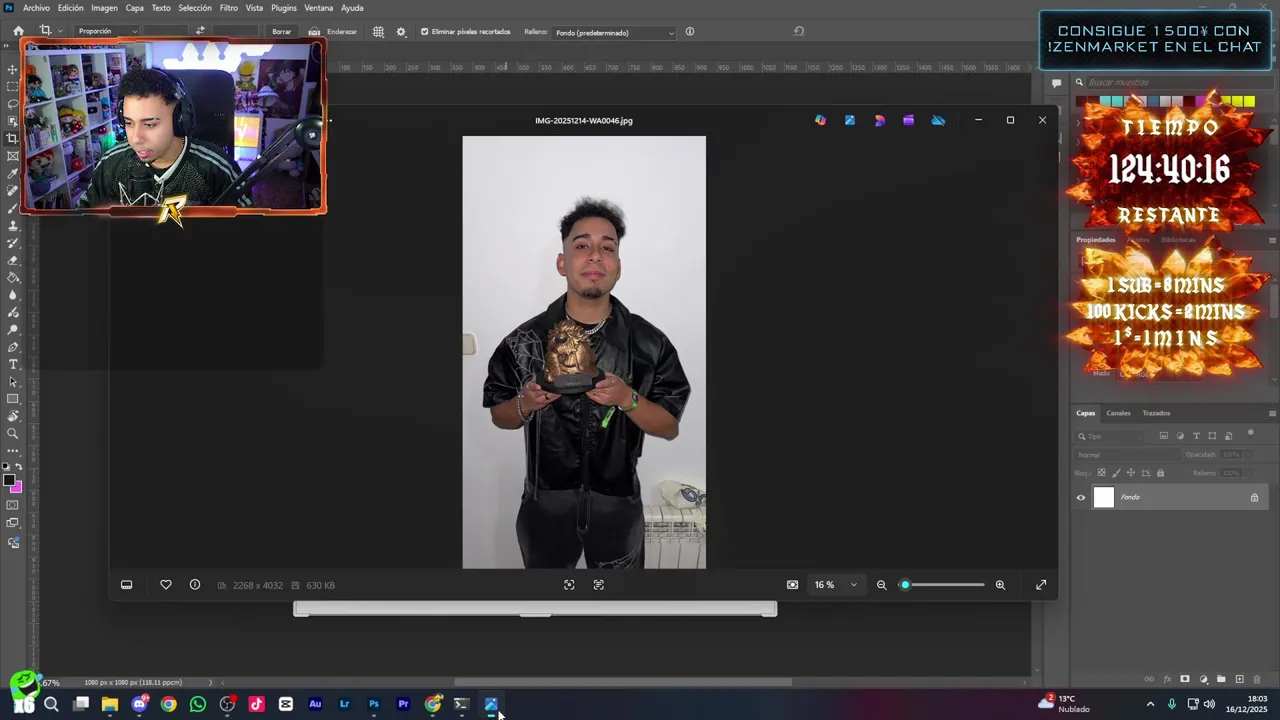Screen dimensions: 1280x720
Task: Add a layer mask in Capas panel
Action: [1185, 679]
